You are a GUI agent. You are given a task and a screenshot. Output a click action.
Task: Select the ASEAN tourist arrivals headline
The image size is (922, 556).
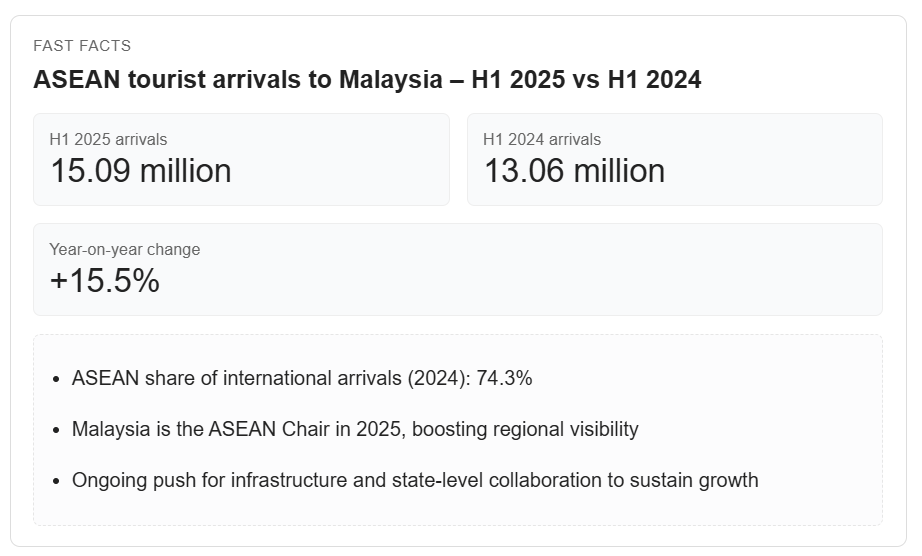pos(367,80)
